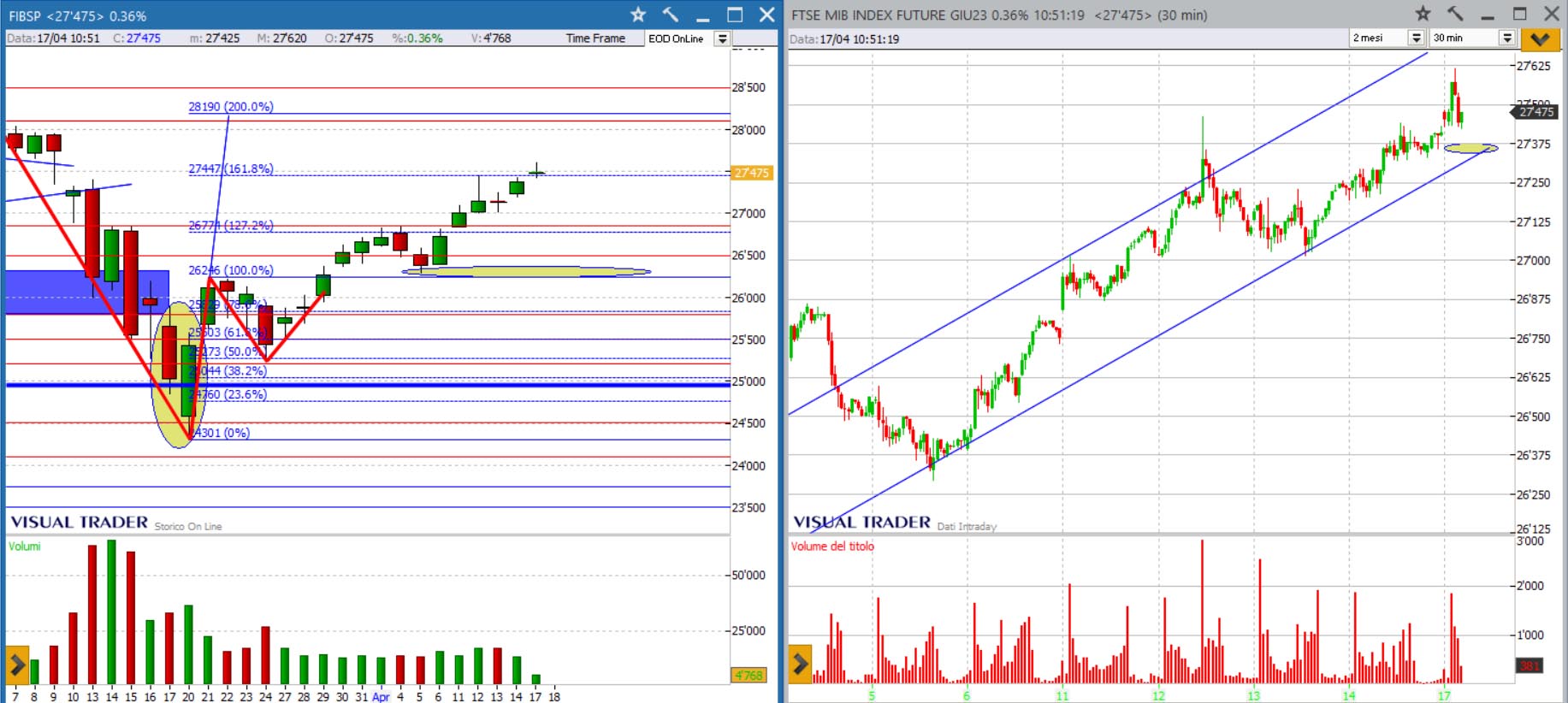Click Data 17/04 10:51:19 in FTSE window
The image size is (1568, 703).
(x=844, y=39)
